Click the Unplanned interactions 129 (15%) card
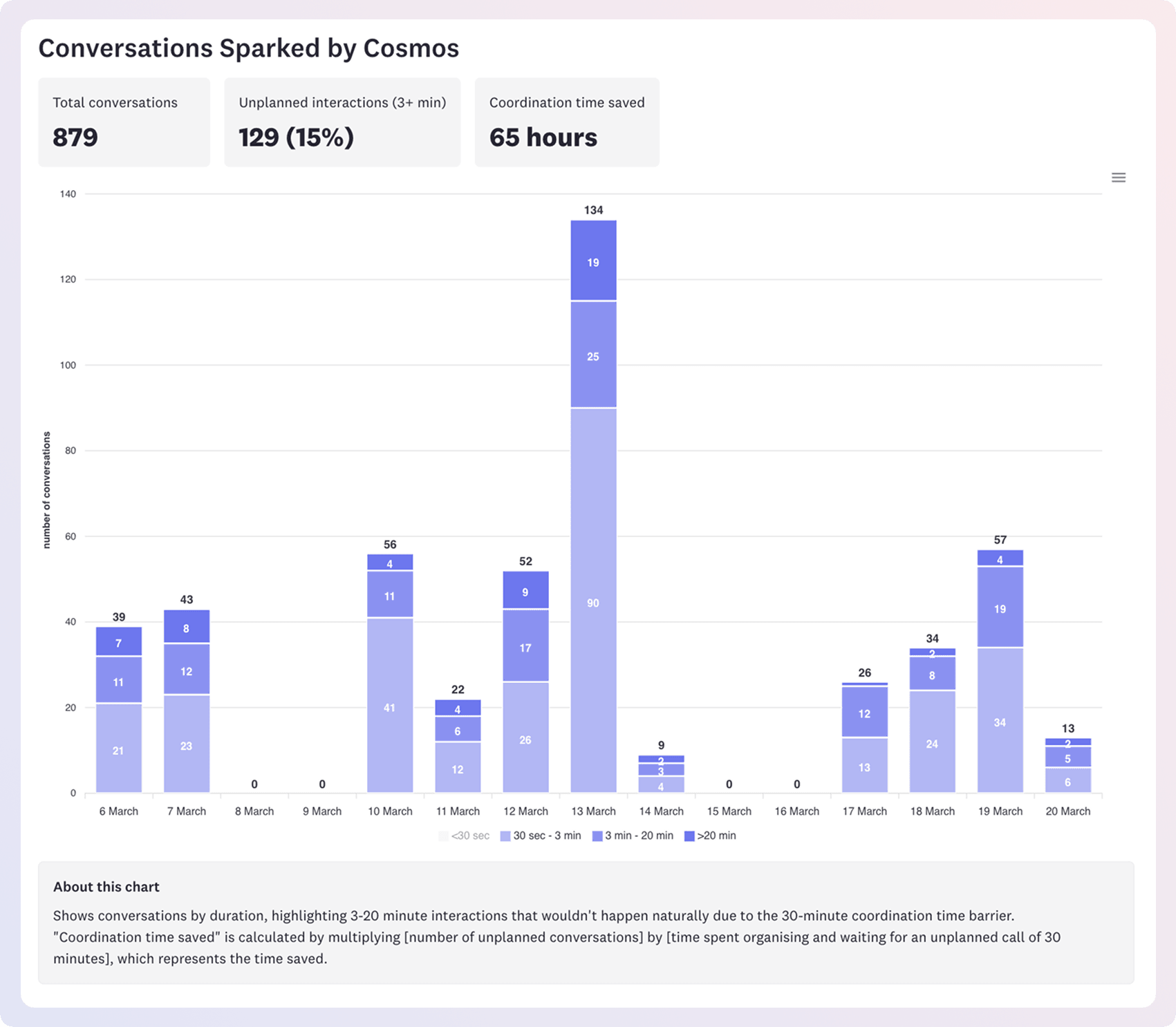The height and width of the screenshot is (1027, 1176). pyautogui.click(x=342, y=122)
